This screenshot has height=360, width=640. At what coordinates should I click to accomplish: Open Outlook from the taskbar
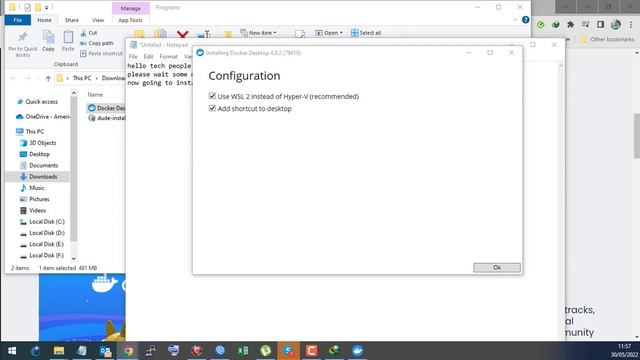point(105,351)
